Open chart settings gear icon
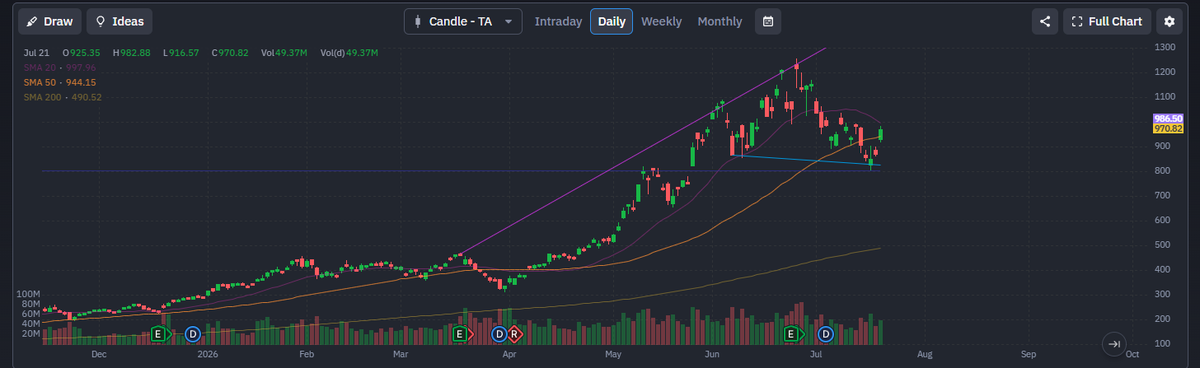The width and height of the screenshot is (1200, 368). coord(1170,21)
